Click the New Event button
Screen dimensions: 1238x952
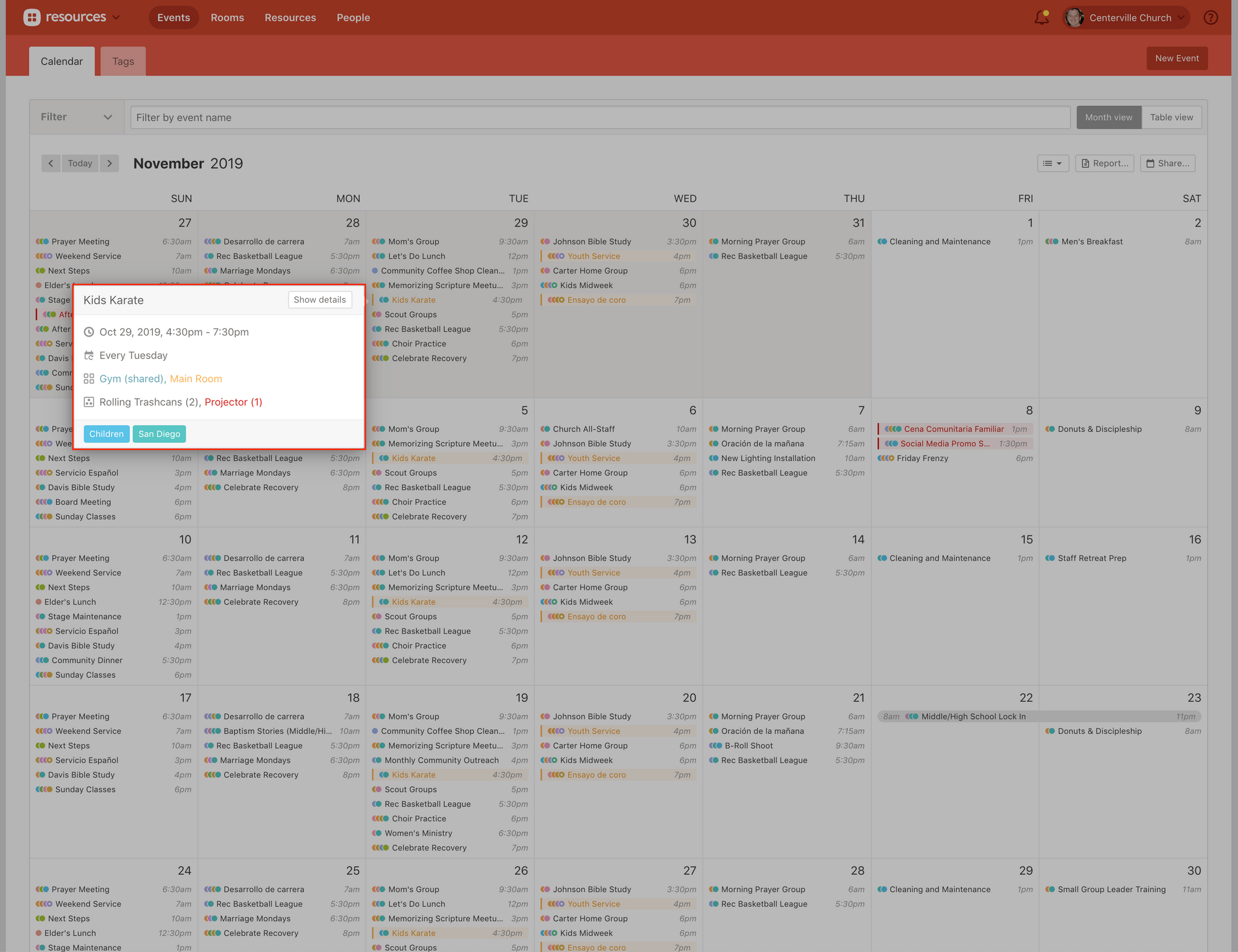(x=1176, y=58)
